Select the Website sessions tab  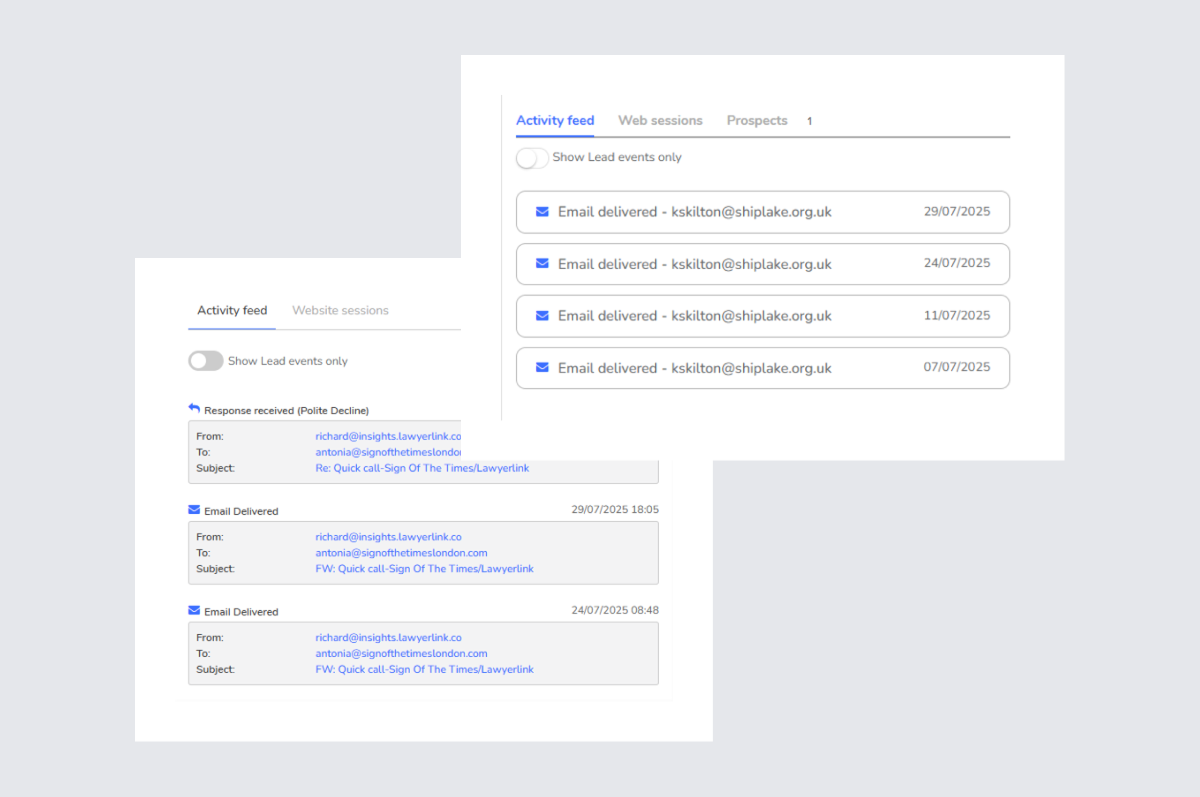[340, 311]
